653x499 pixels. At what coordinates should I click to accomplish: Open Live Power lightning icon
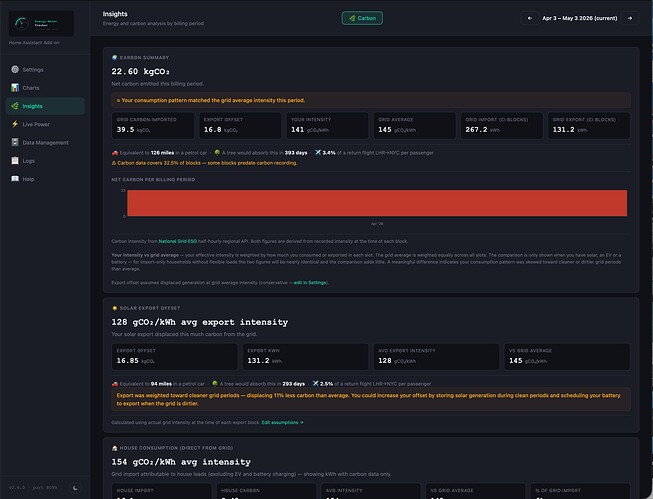pyautogui.click(x=15, y=124)
